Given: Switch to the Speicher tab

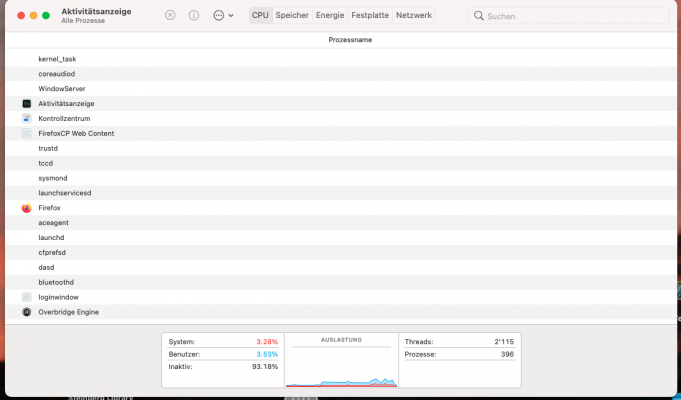Looking at the screenshot, I should tap(292, 15).
